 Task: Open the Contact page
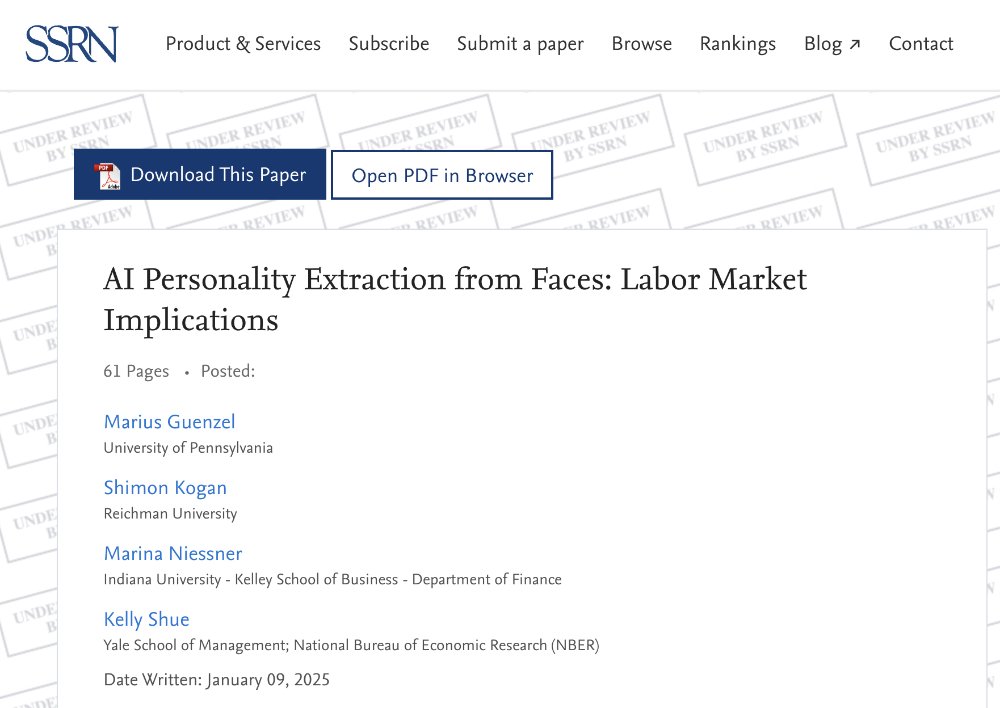921,43
